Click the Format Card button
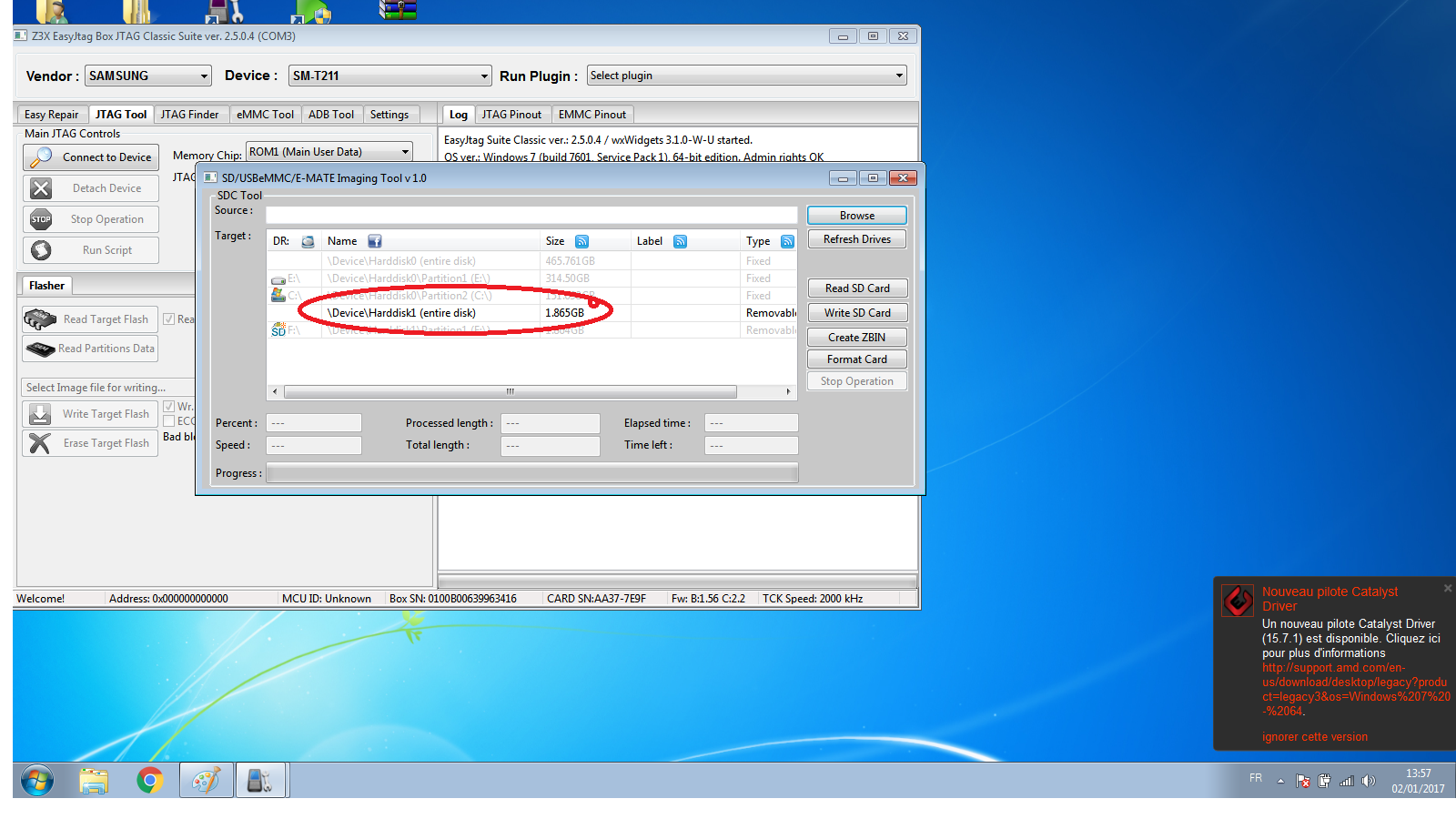This screenshot has width=1456, height=819. pyautogui.click(x=857, y=359)
